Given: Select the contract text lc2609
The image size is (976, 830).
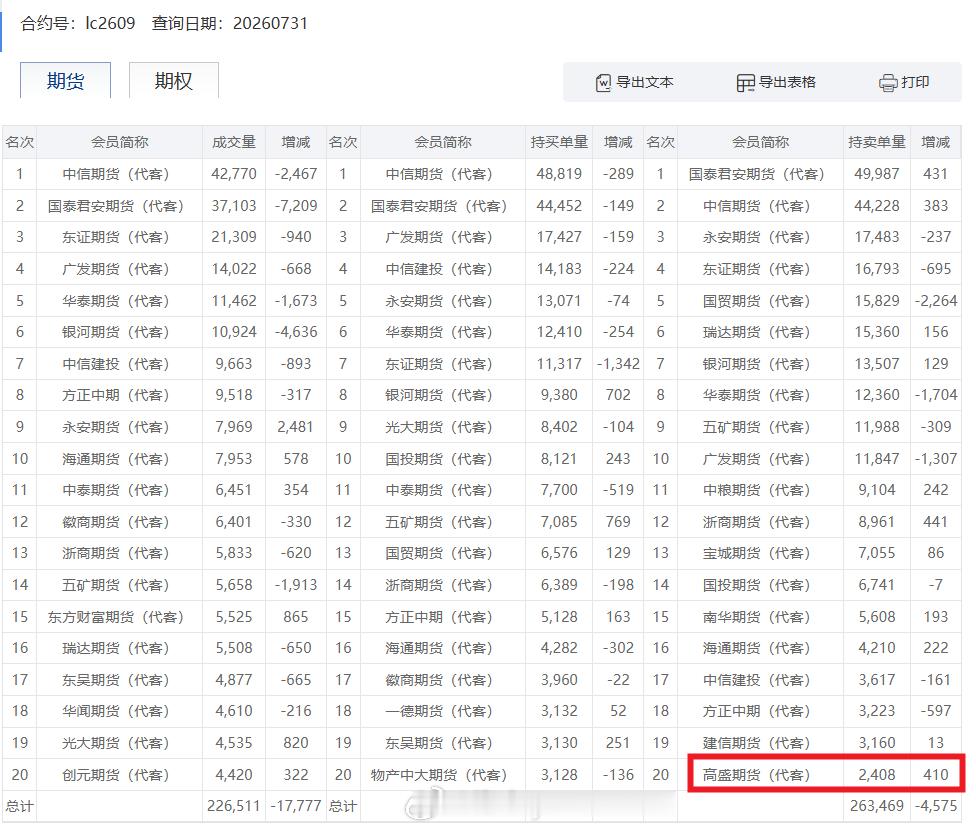Looking at the screenshot, I should [110, 24].
